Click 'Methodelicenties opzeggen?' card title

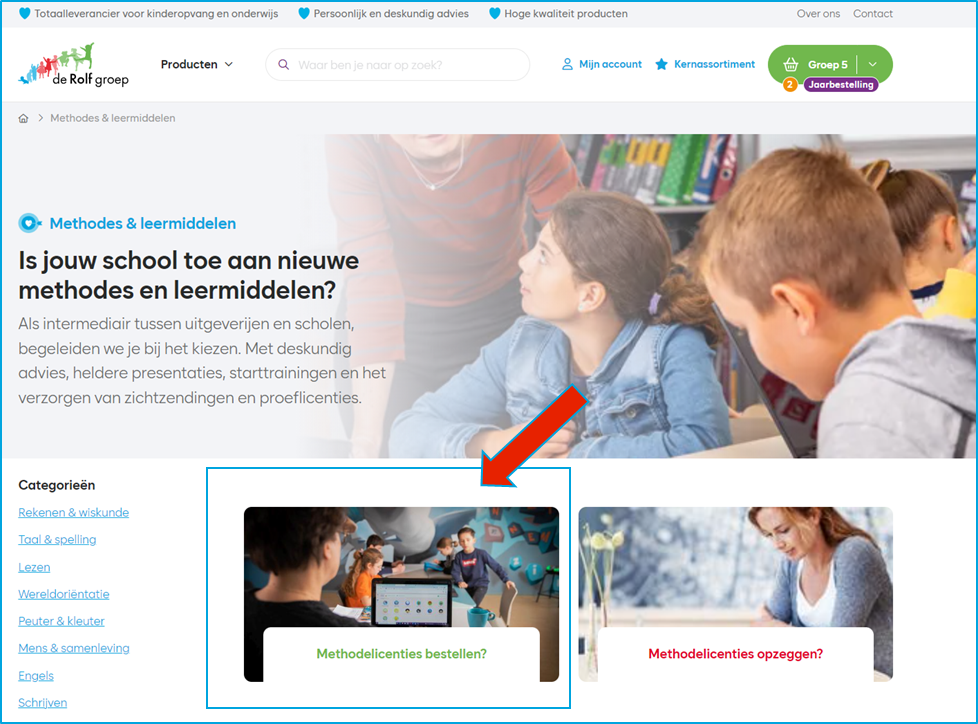coord(735,654)
